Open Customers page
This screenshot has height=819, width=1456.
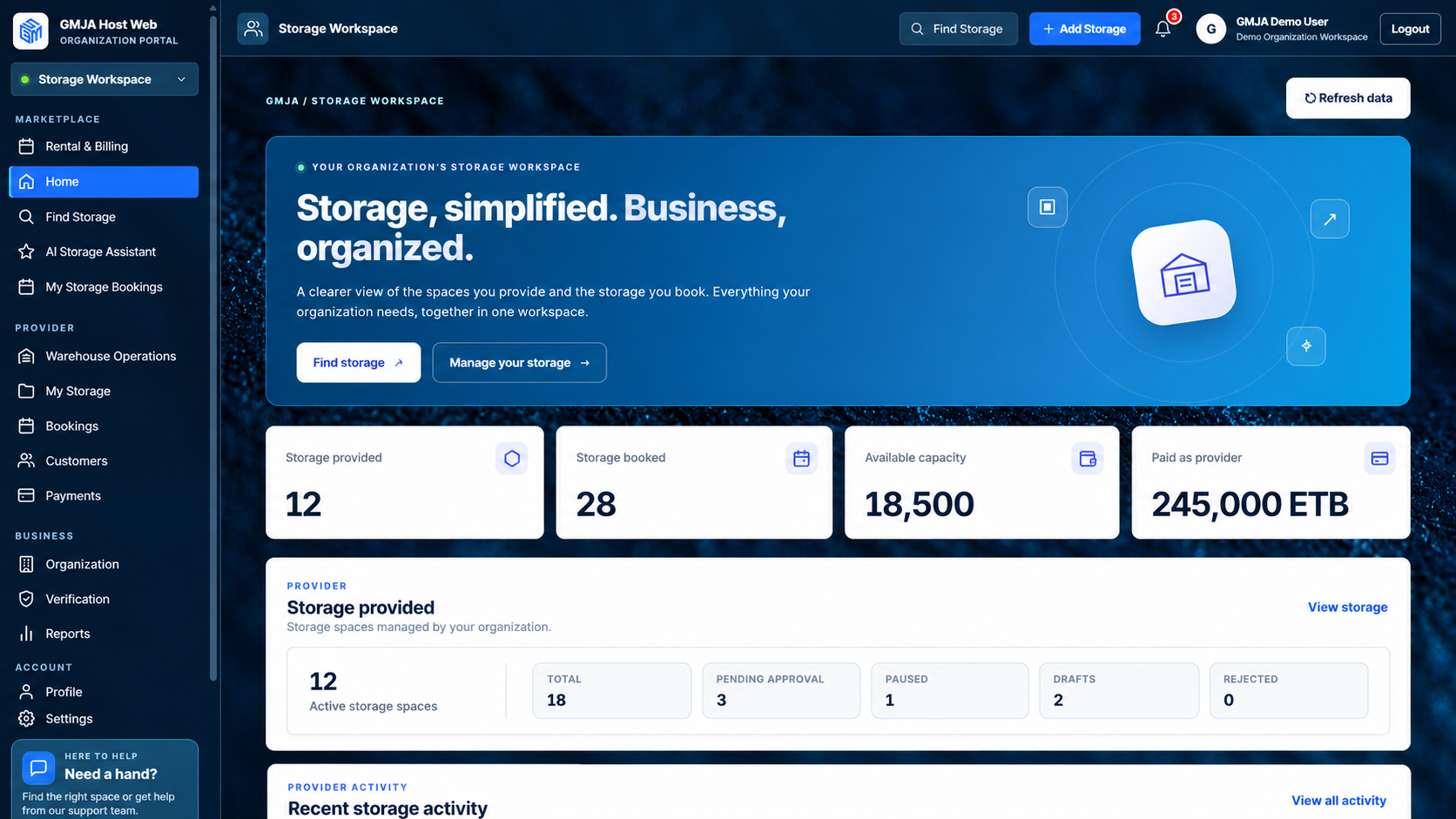[x=104, y=460]
